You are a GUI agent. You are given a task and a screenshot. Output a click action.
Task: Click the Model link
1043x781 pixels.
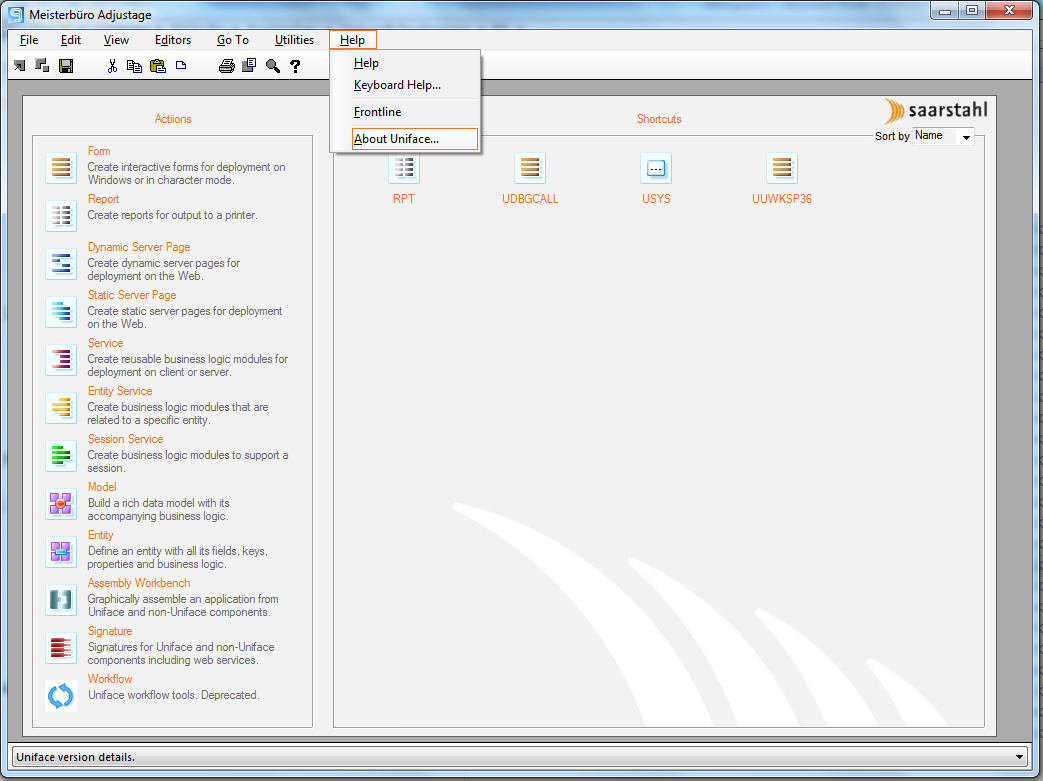click(x=102, y=487)
